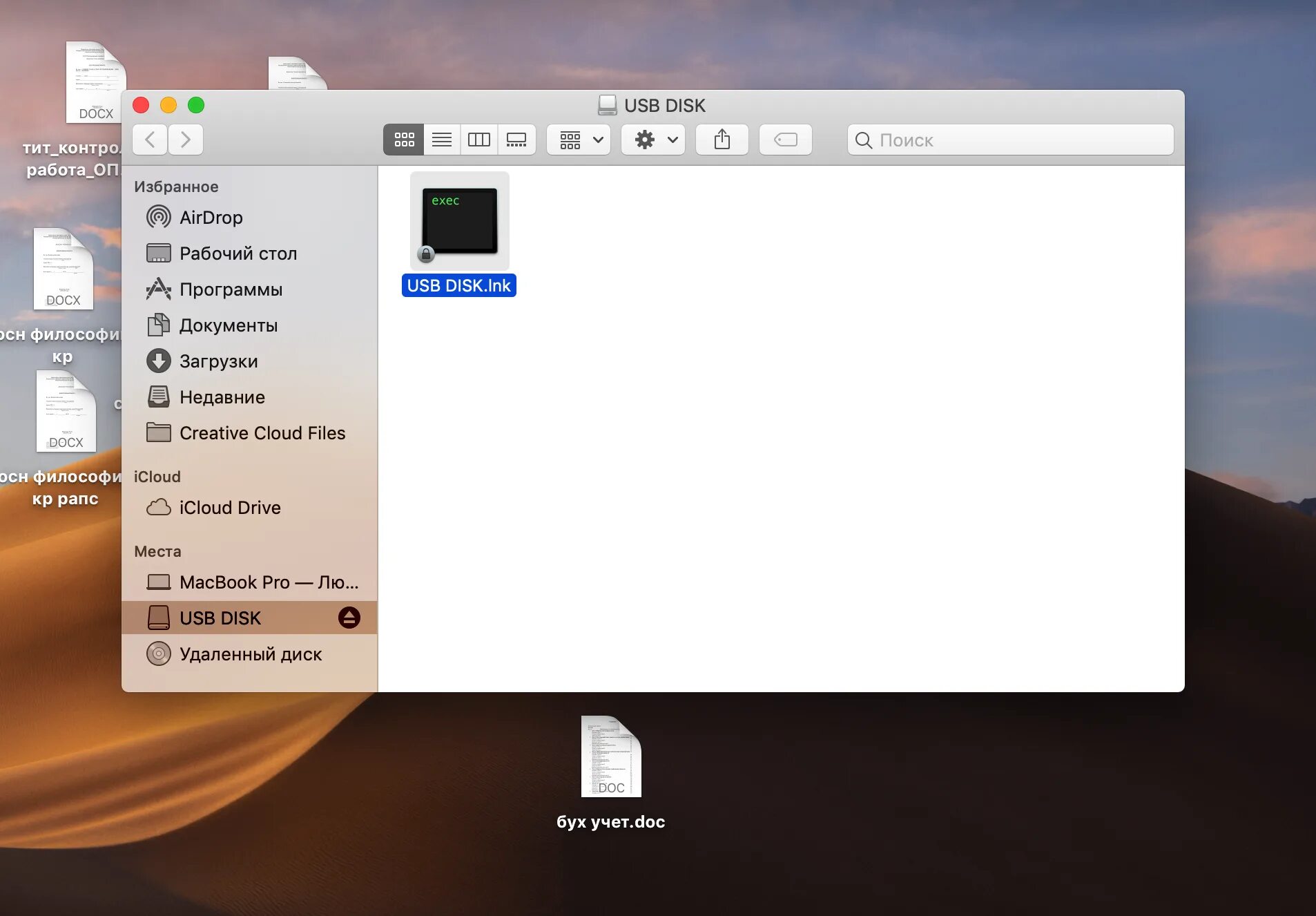Click the Документы documents icon
This screenshot has width=1316, height=916.
pos(159,325)
